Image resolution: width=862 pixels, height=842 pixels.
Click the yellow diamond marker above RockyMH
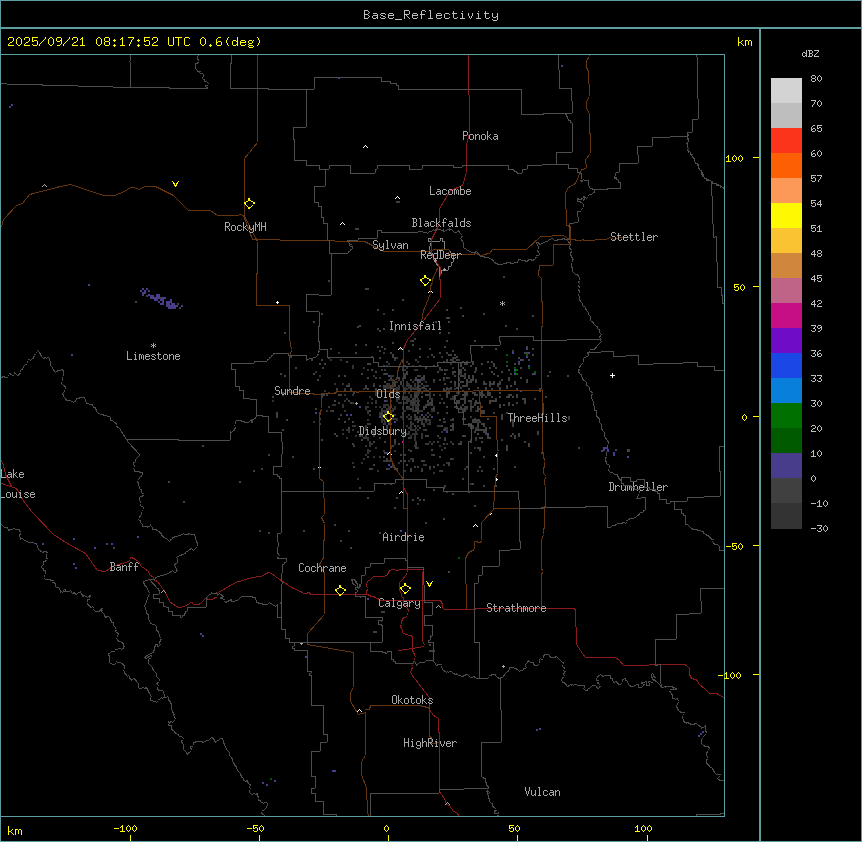249,203
